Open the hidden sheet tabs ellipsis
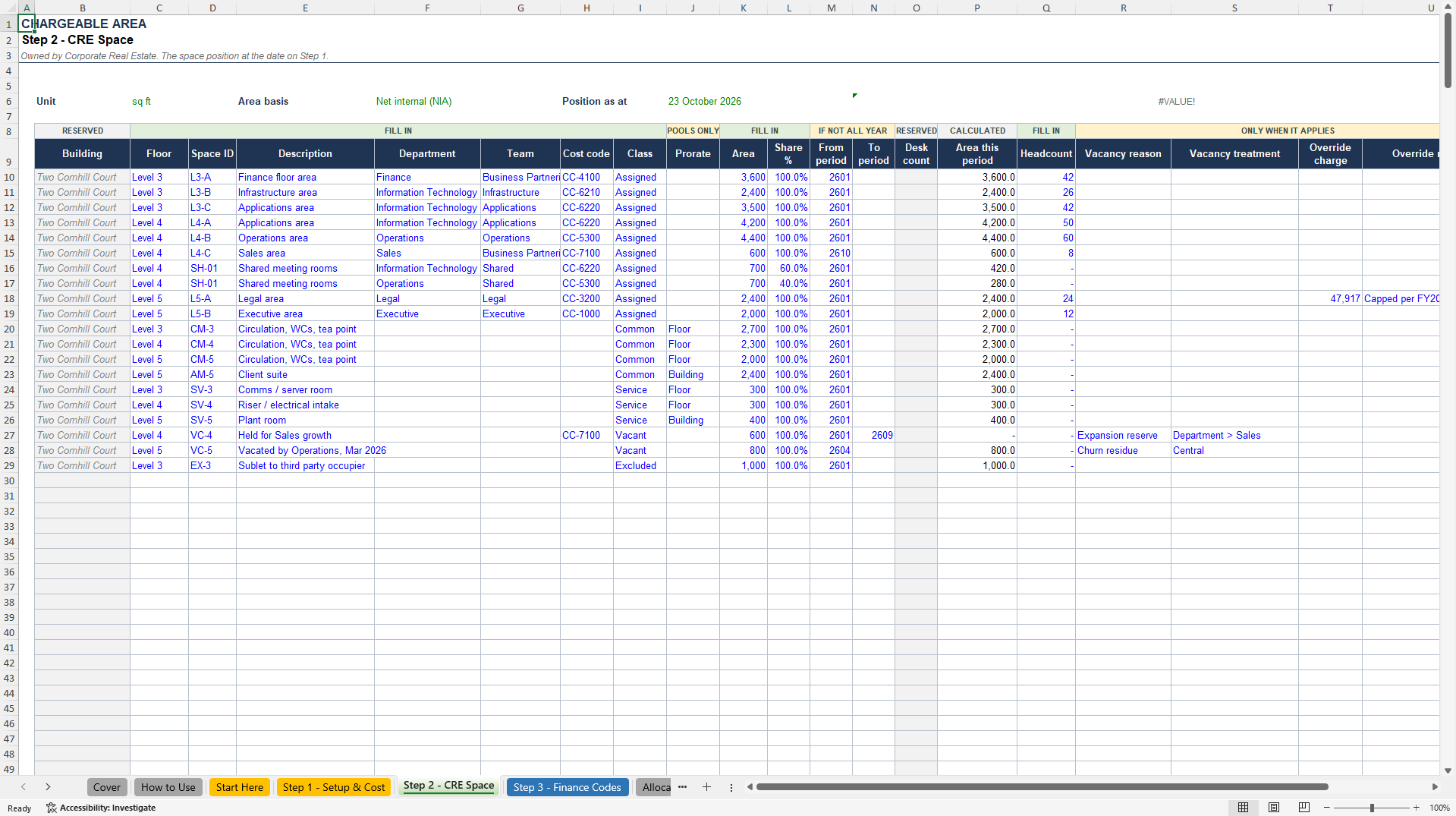The width and height of the screenshot is (1456, 816). pos(682,787)
